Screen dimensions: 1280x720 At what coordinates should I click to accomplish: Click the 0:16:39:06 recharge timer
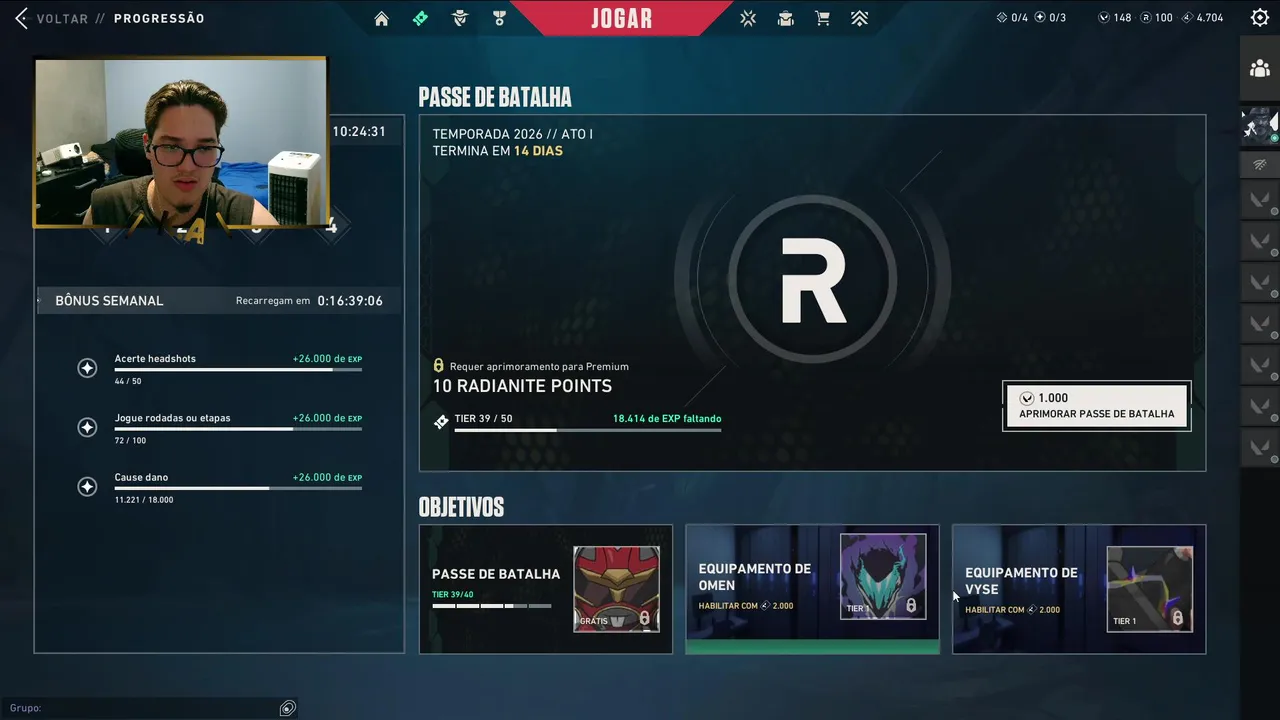[350, 301]
